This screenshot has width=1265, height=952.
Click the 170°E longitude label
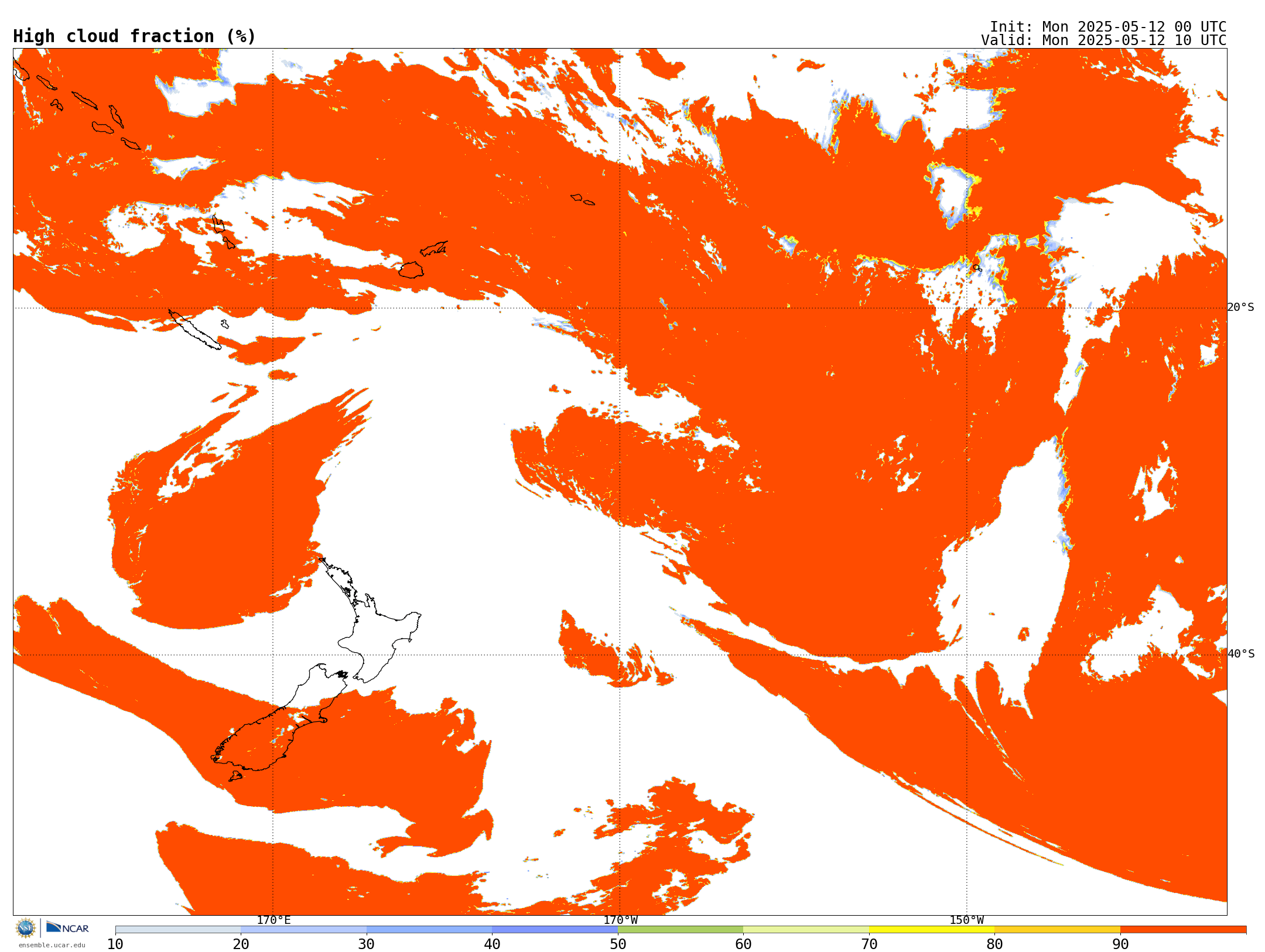point(273,920)
